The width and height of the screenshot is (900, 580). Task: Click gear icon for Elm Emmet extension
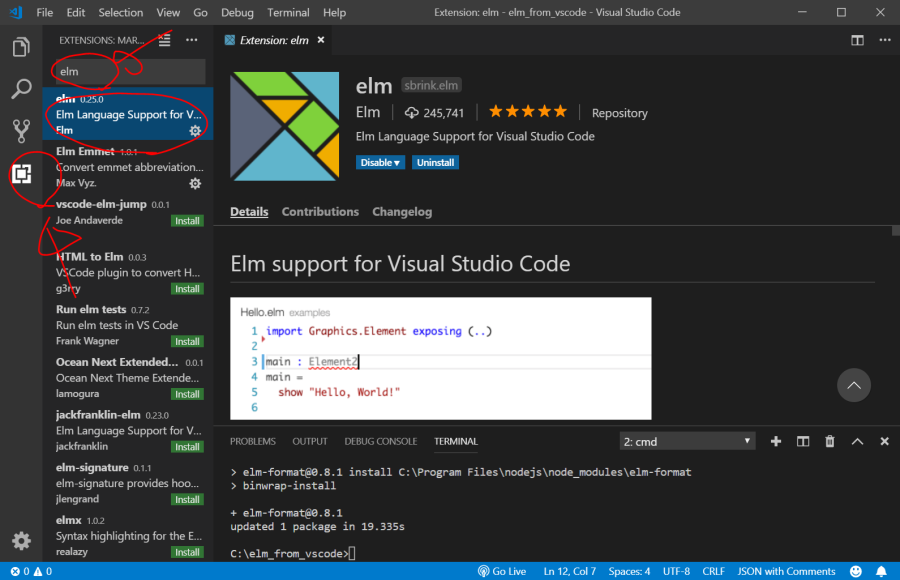[195, 184]
